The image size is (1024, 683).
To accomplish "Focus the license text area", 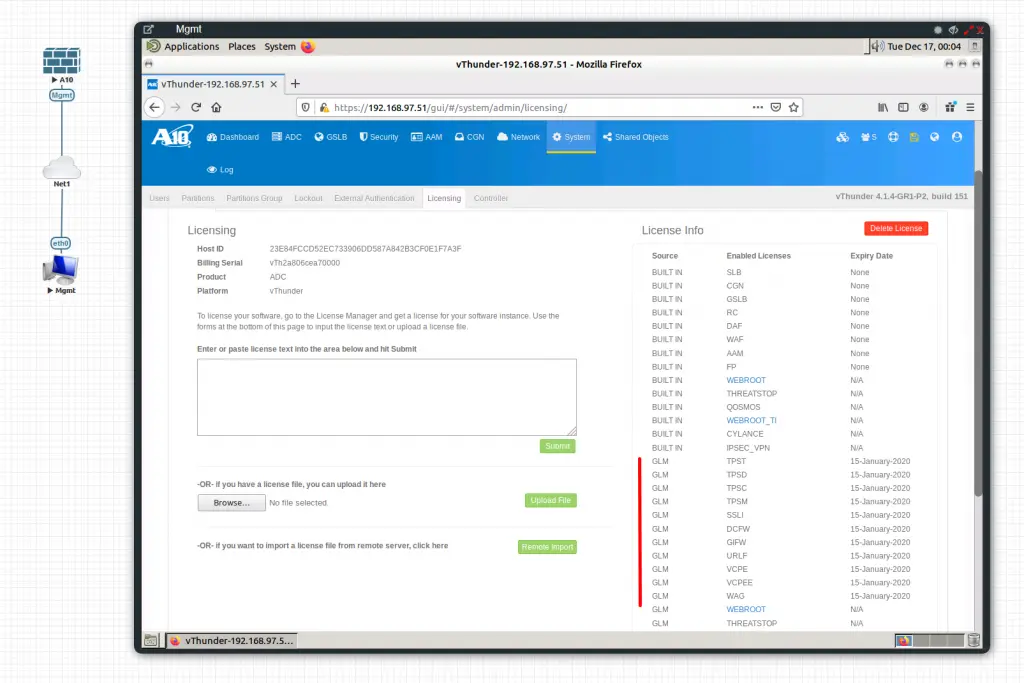I will click(x=387, y=397).
